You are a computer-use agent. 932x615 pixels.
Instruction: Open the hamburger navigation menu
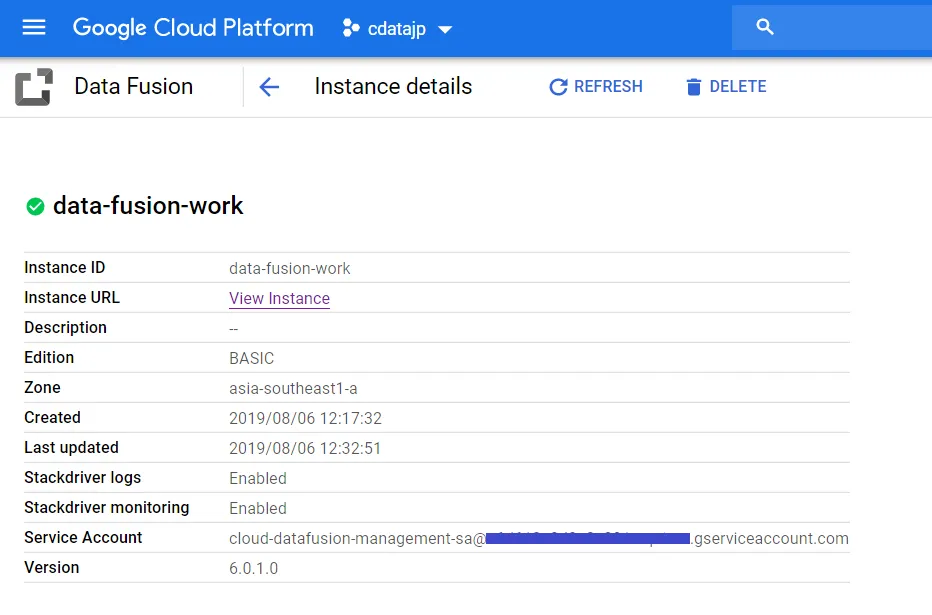tap(34, 28)
